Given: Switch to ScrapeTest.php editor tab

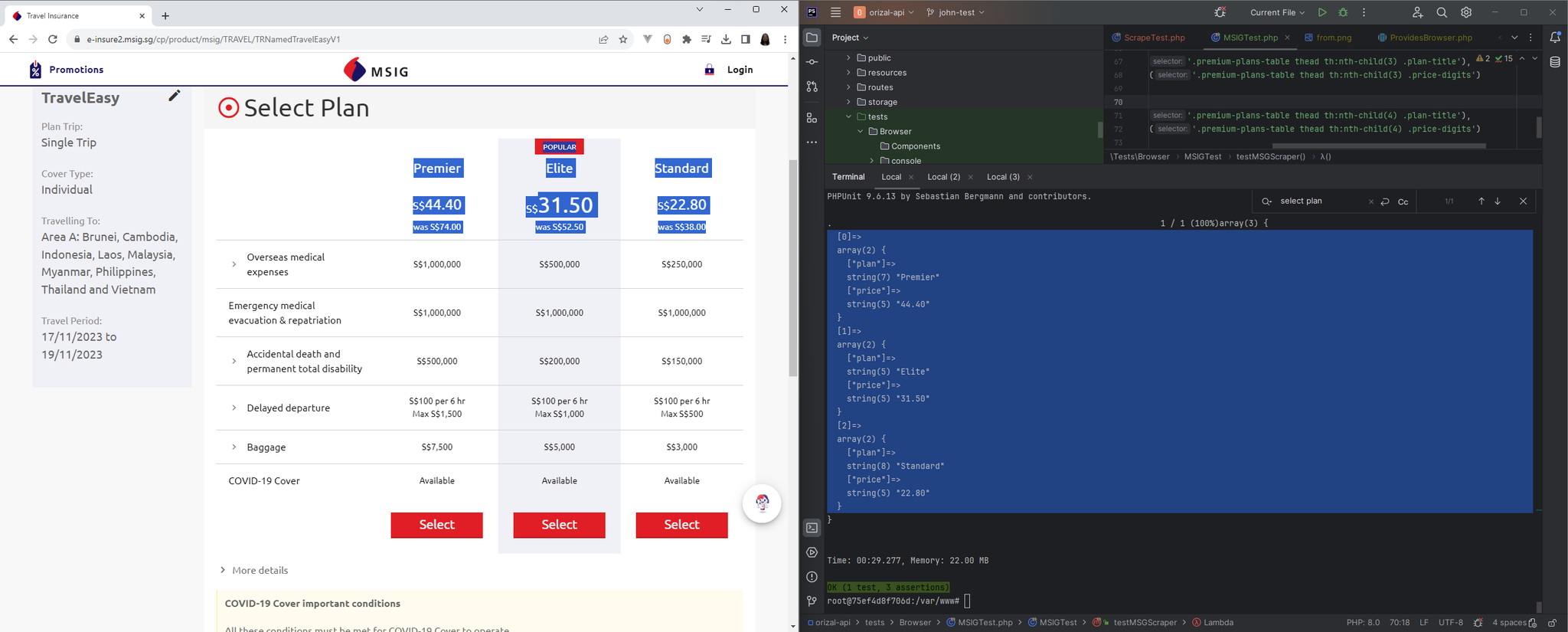Looking at the screenshot, I should tap(1148, 38).
